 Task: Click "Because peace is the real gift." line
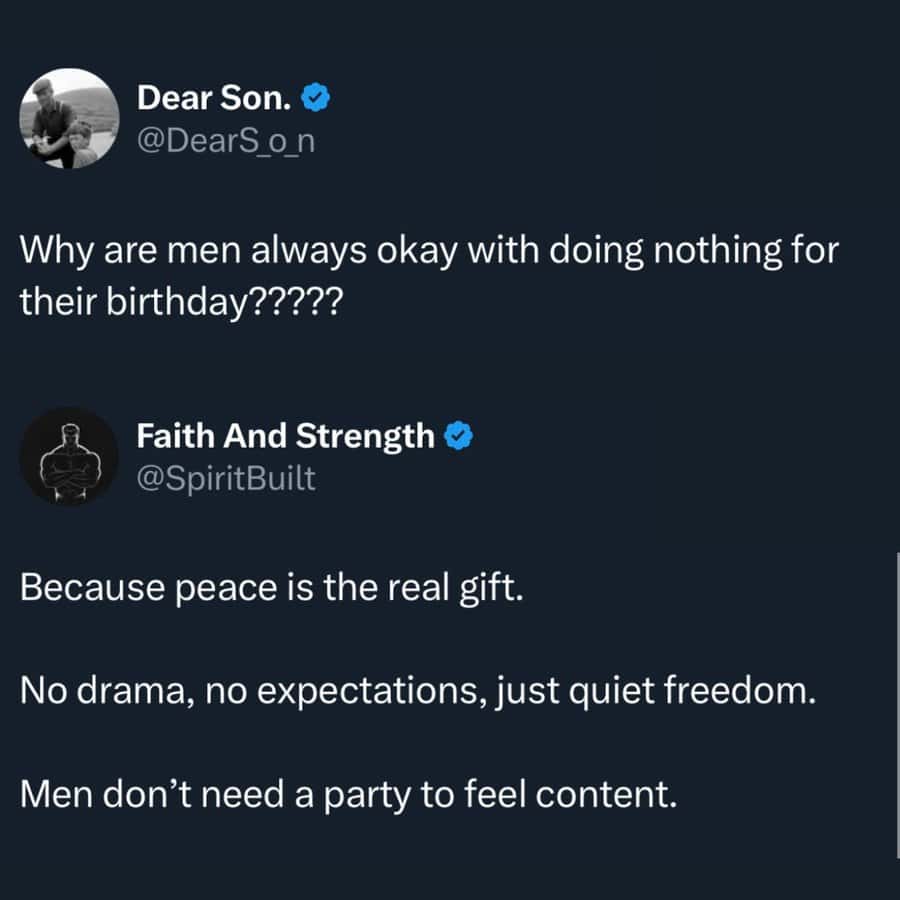coord(272,587)
